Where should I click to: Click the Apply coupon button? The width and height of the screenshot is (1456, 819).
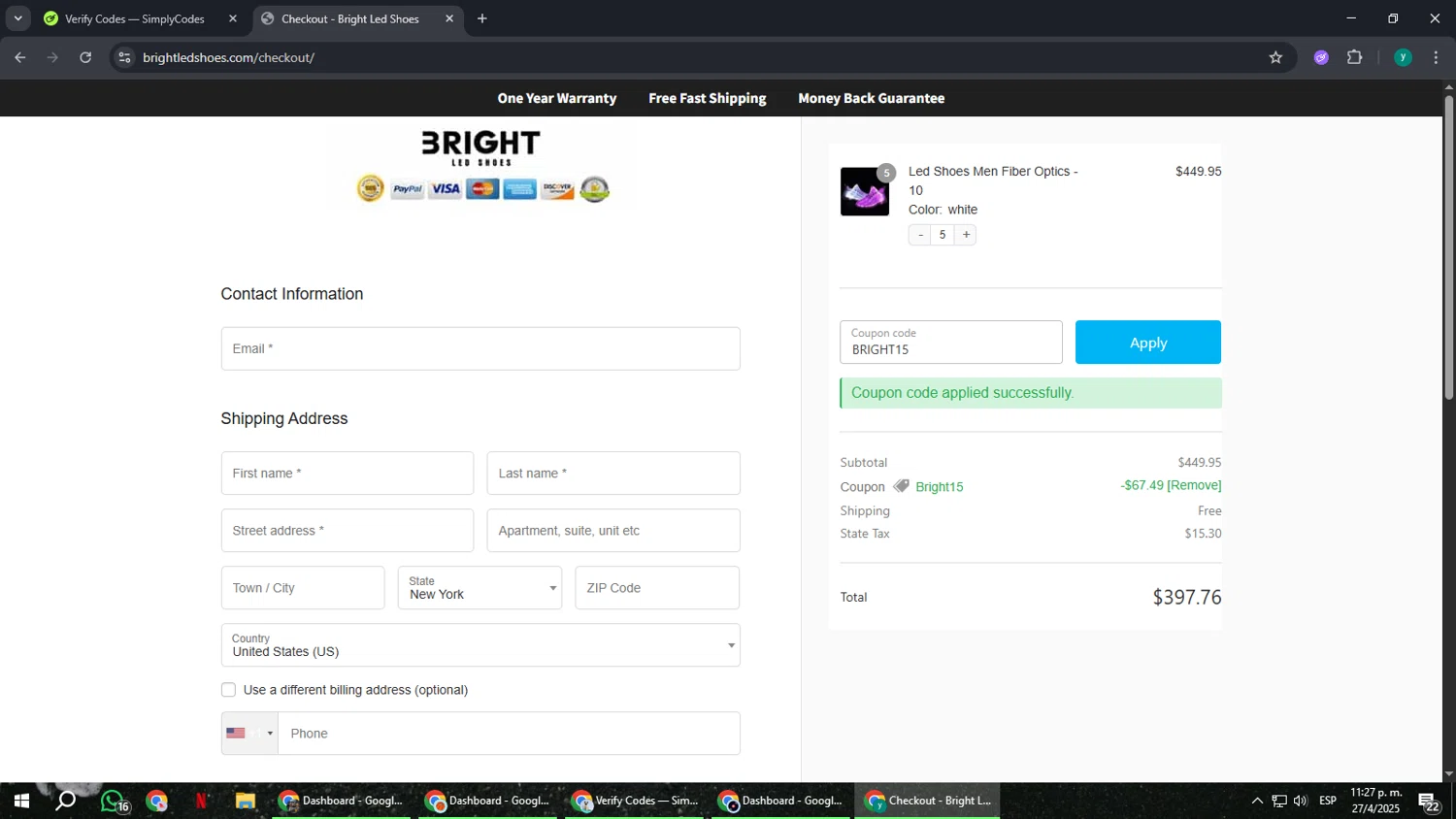[x=1148, y=343]
